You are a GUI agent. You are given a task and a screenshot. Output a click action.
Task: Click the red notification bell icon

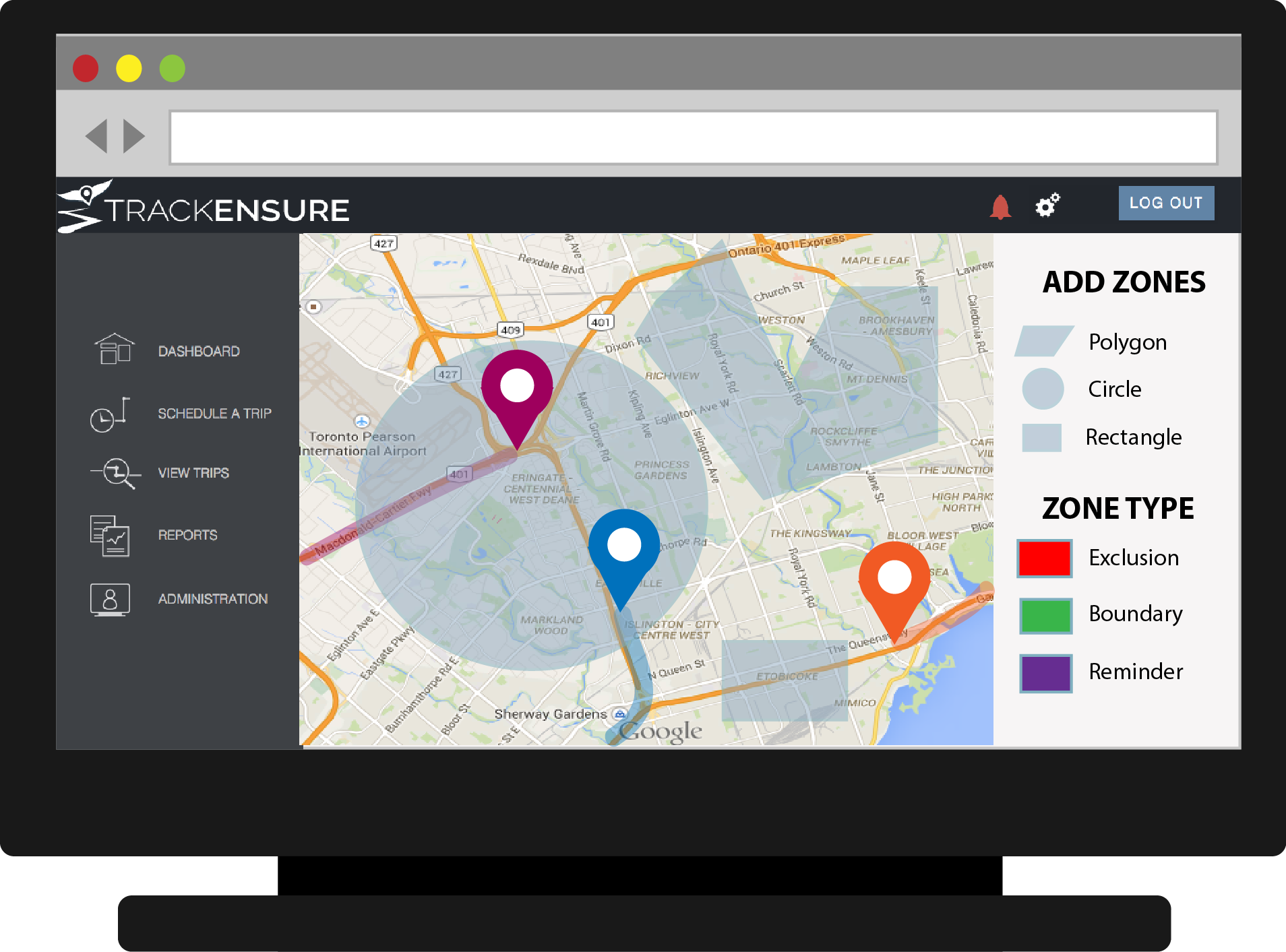point(1000,207)
